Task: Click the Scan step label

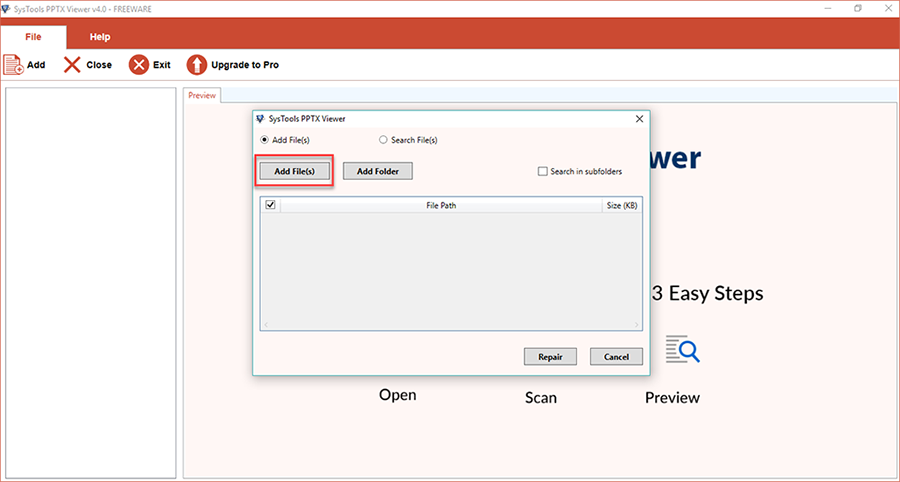Action: (541, 397)
